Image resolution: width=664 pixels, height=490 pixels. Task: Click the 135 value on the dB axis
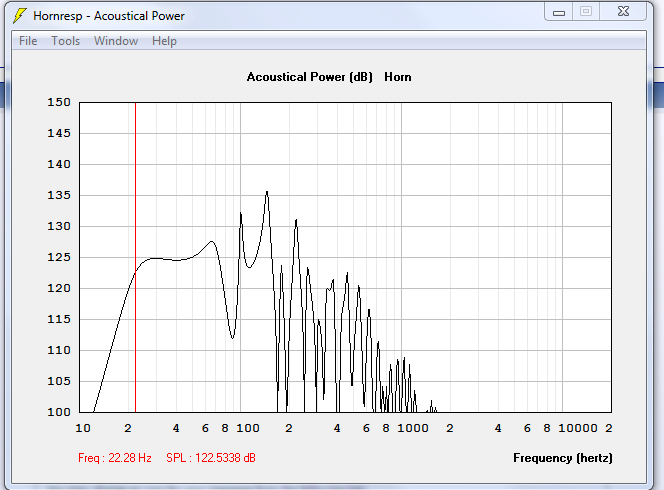point(58,195)
